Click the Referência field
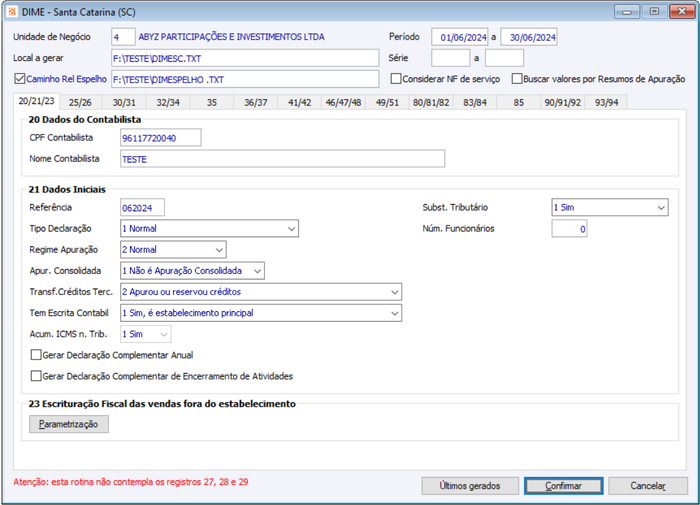Image resolution: width=700 pixels, height=505 pixels. point(142,208)
